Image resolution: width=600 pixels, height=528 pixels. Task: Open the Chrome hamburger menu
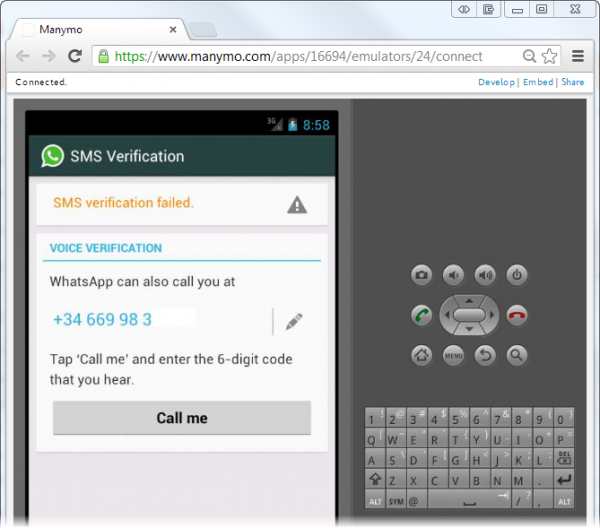(x=578, y=57)
